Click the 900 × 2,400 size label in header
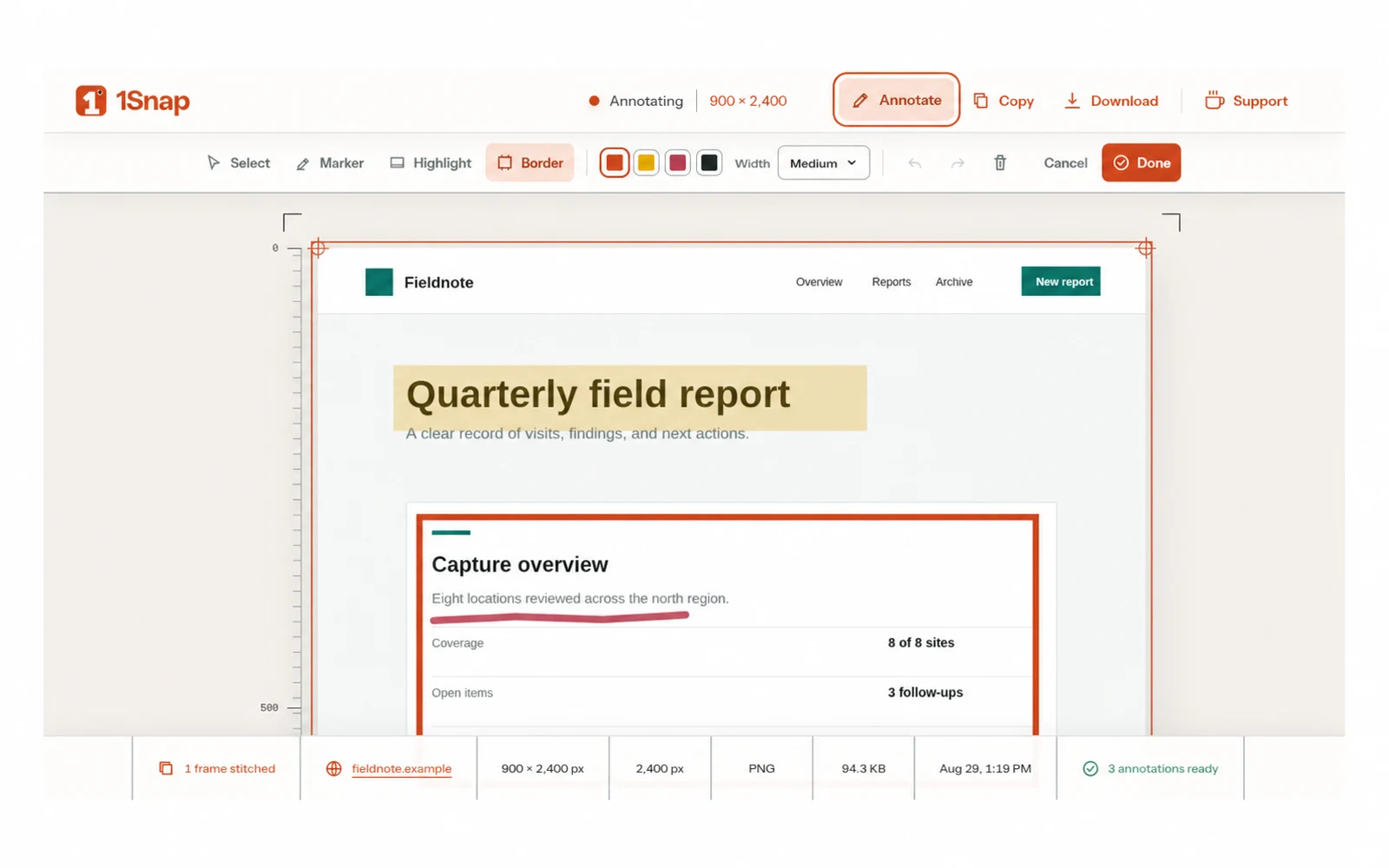Image resolution: width=1389 pixels, height=868 pixels. [x=748, y=101]
